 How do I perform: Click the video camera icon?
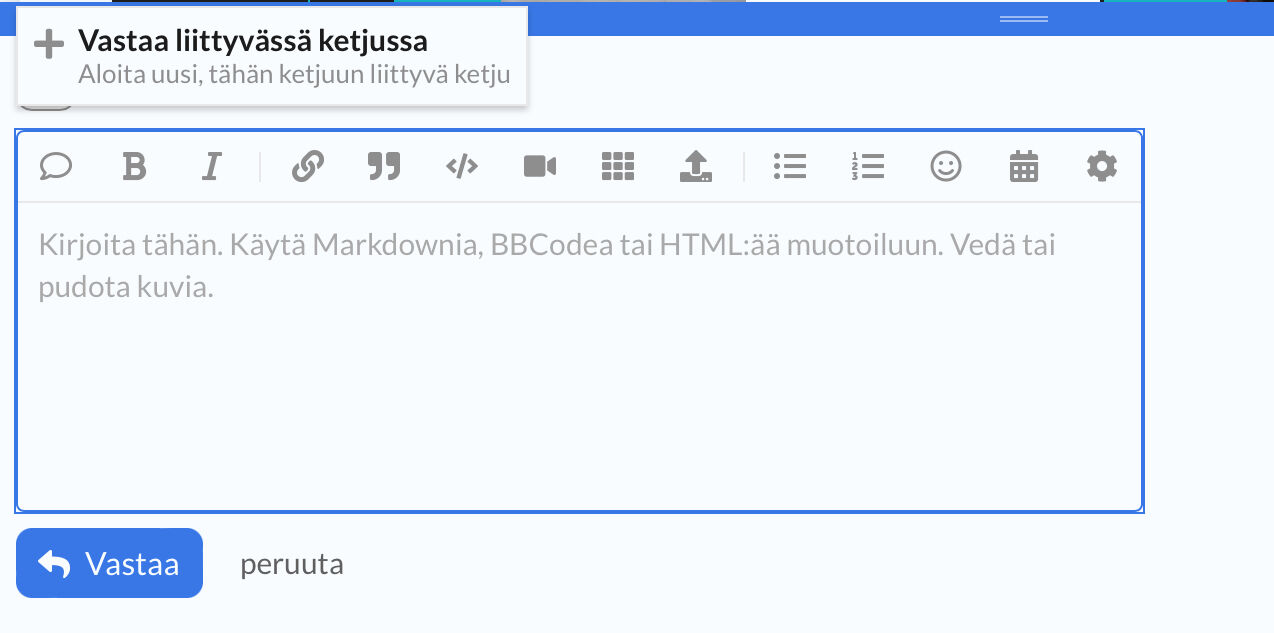[x=539, y=166]
